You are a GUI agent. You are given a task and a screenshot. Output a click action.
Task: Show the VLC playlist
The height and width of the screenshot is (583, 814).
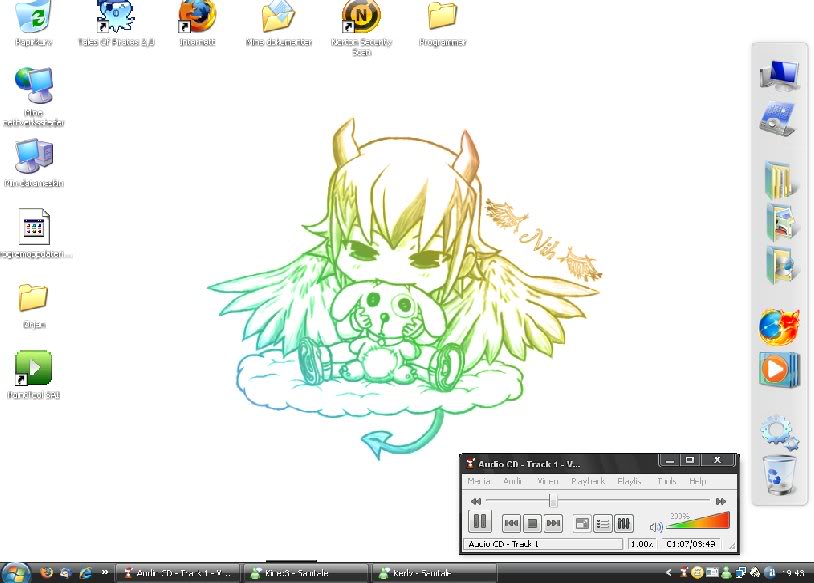tap(603, 522)
